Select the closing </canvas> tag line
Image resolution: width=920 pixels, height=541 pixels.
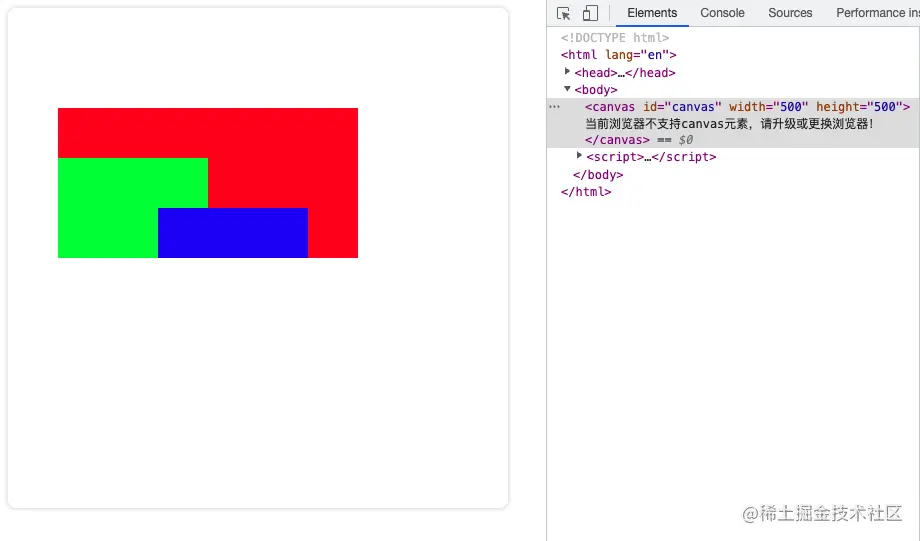[617, 140]
